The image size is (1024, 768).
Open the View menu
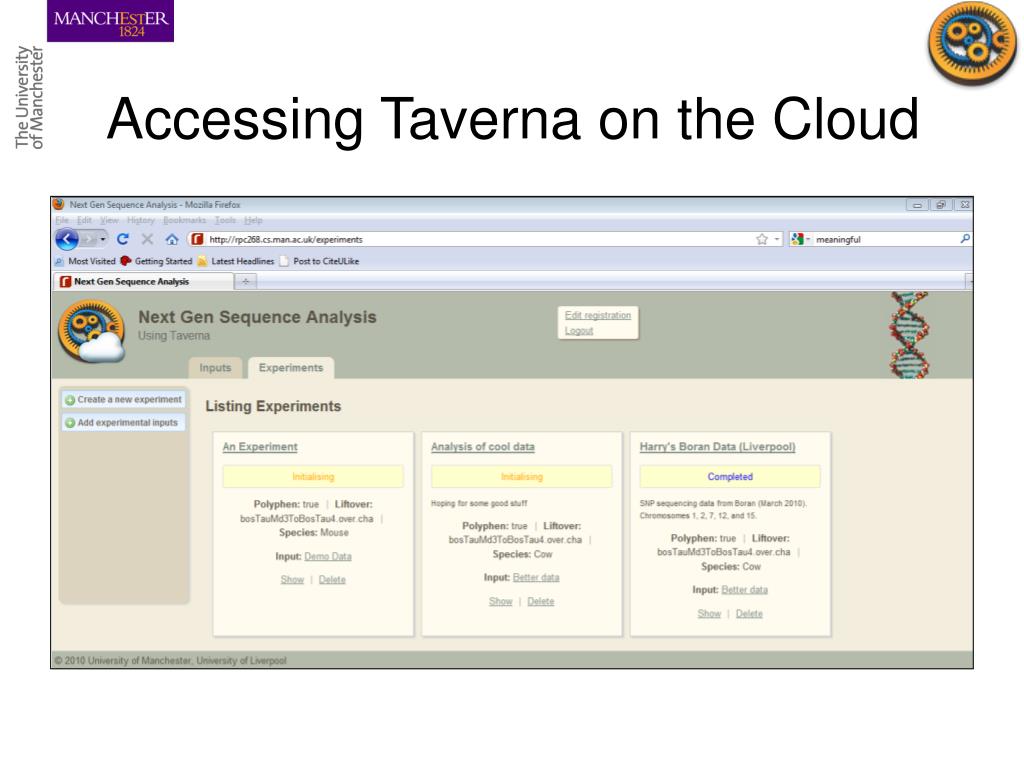pos(109,221)
